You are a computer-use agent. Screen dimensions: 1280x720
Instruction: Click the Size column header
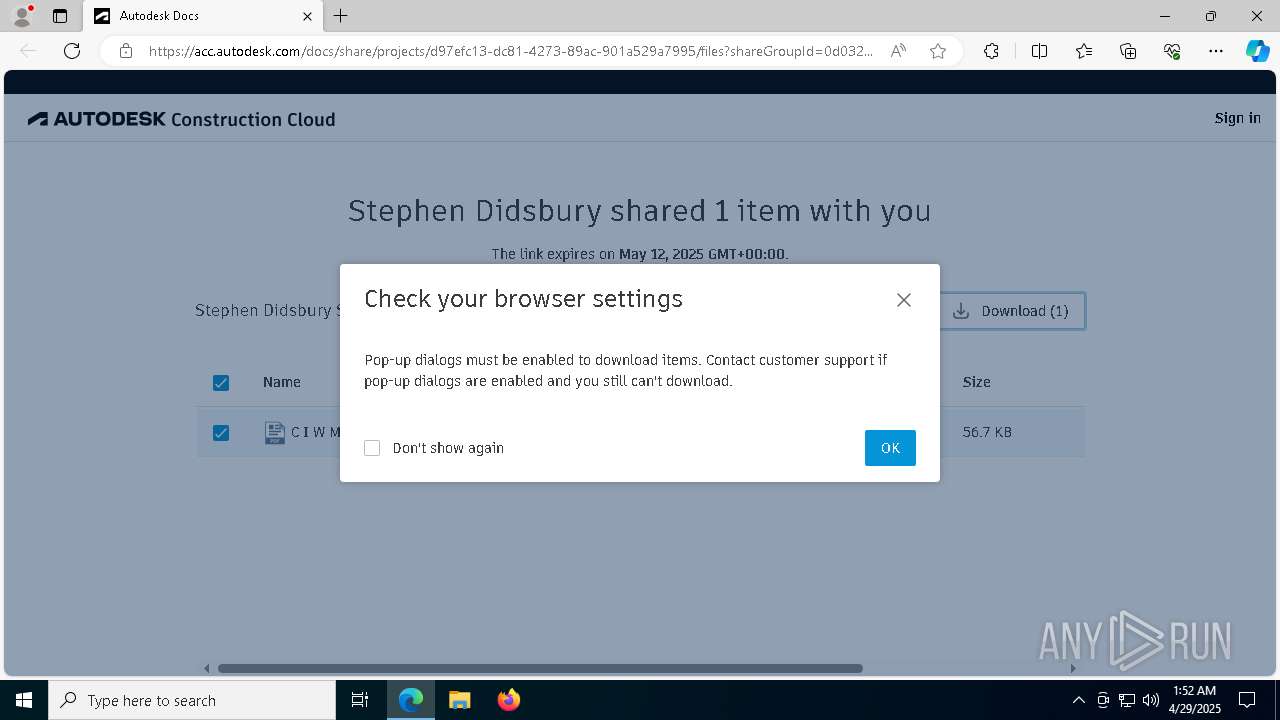tap(976, 382)
